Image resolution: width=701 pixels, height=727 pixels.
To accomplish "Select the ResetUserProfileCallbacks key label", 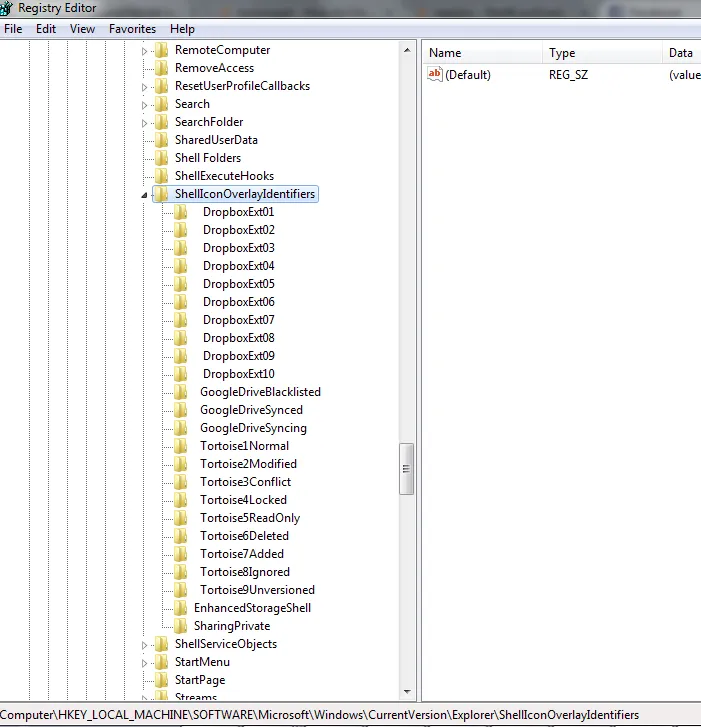I will click(x=242, y=86).
